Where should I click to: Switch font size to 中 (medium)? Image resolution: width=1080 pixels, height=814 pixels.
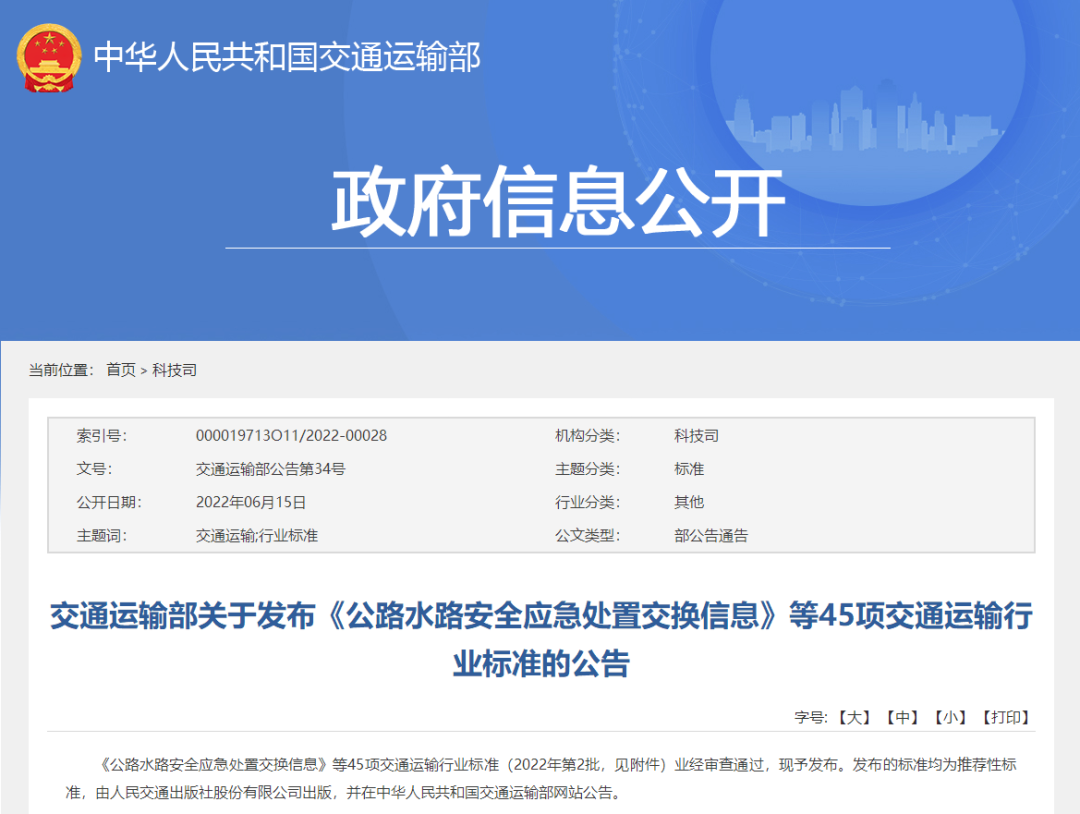pyautogui.click(x=901, y=717)
